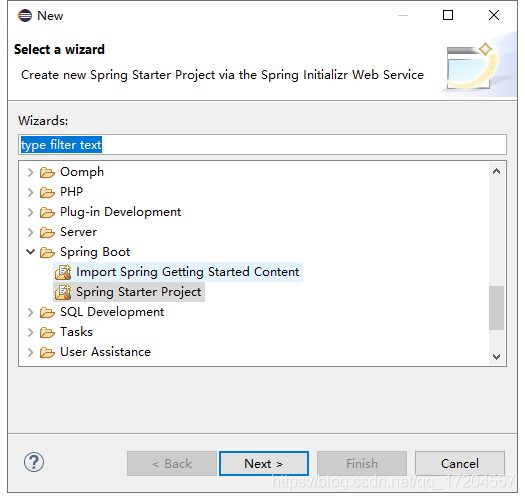Select Spring Starter Project wizard
This screenshot has width=525, height=500.
click(x=139, y=292)
